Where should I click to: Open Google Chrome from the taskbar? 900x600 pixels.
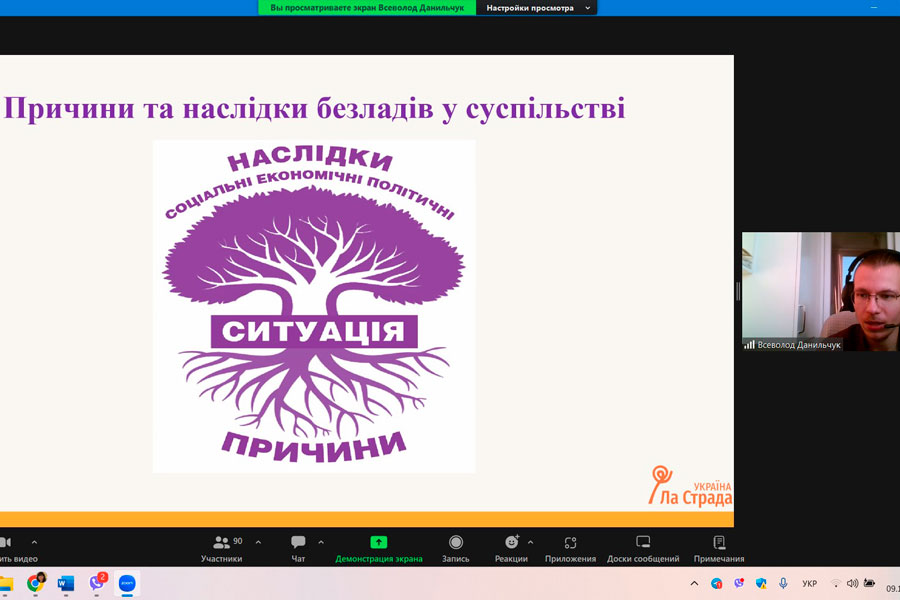tap(36, 583)
